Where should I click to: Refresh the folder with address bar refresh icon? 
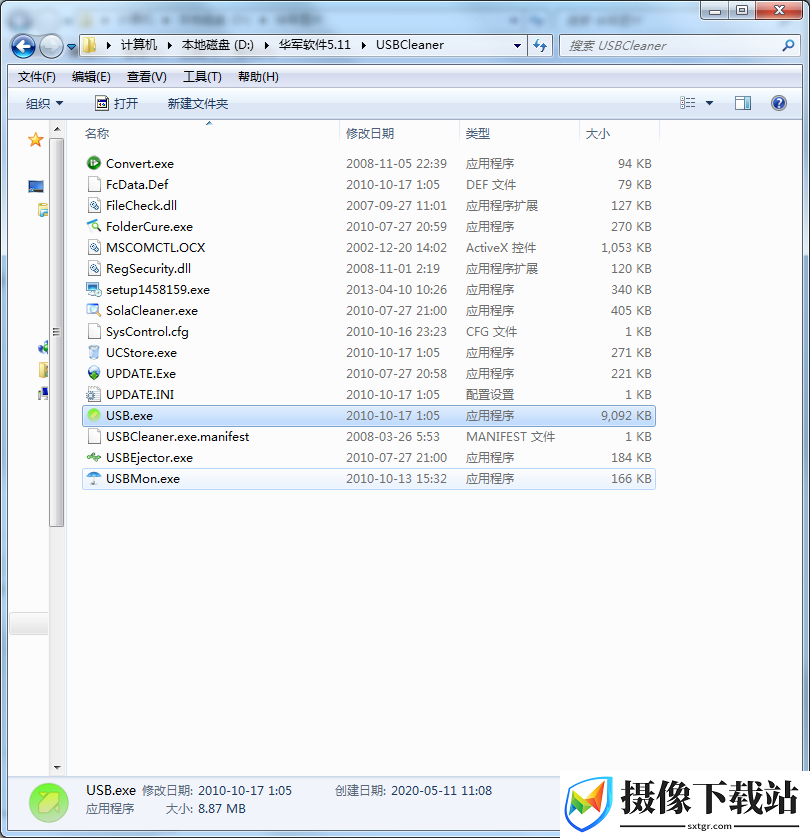[x=540, y=45]
